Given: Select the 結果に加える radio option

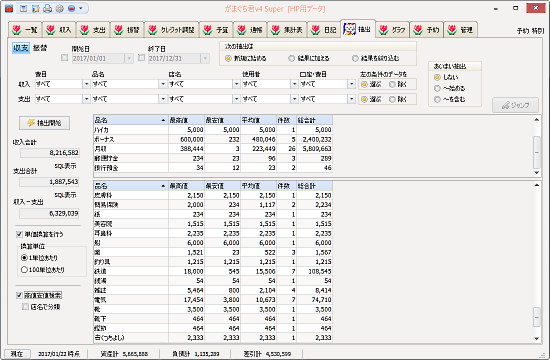Looking at the screenshot, I should pos(309,58).
